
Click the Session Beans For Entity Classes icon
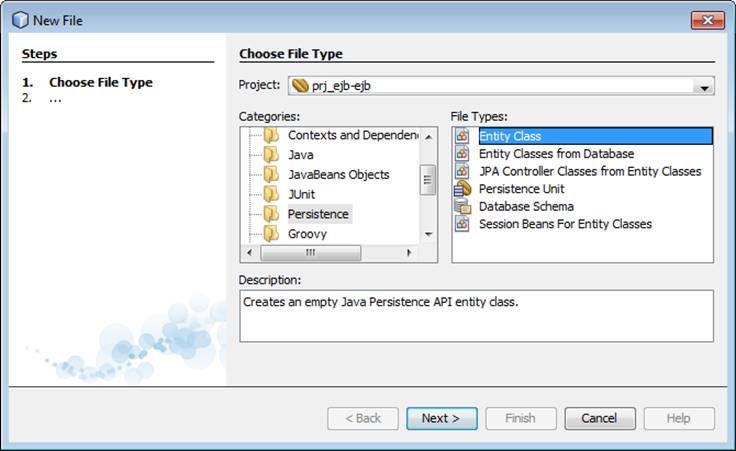point(462,224)
